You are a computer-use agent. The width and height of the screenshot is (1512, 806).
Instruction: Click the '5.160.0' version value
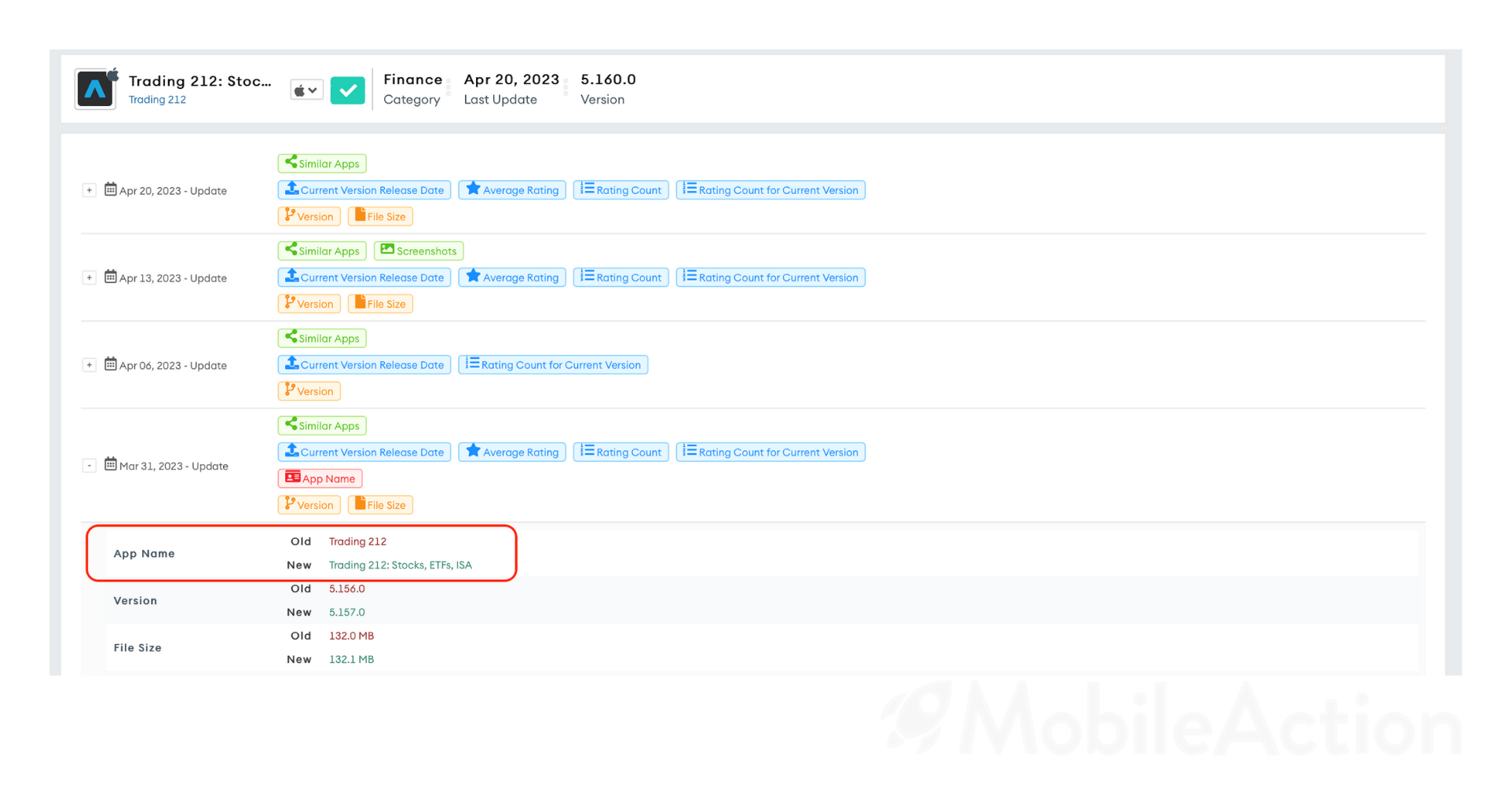pyautogui.click(x=608, y=79)
